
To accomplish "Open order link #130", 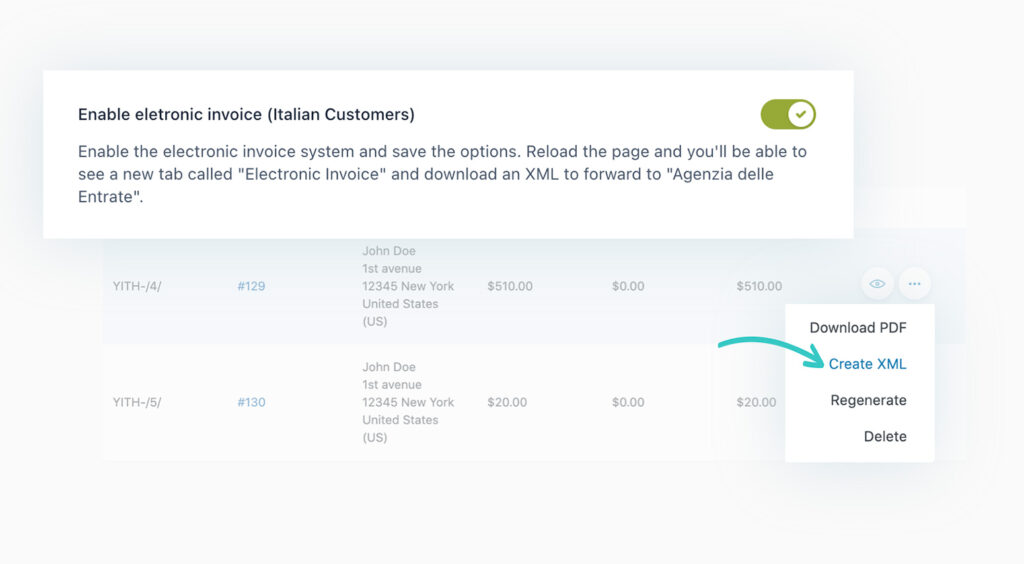I will (251, 402).
